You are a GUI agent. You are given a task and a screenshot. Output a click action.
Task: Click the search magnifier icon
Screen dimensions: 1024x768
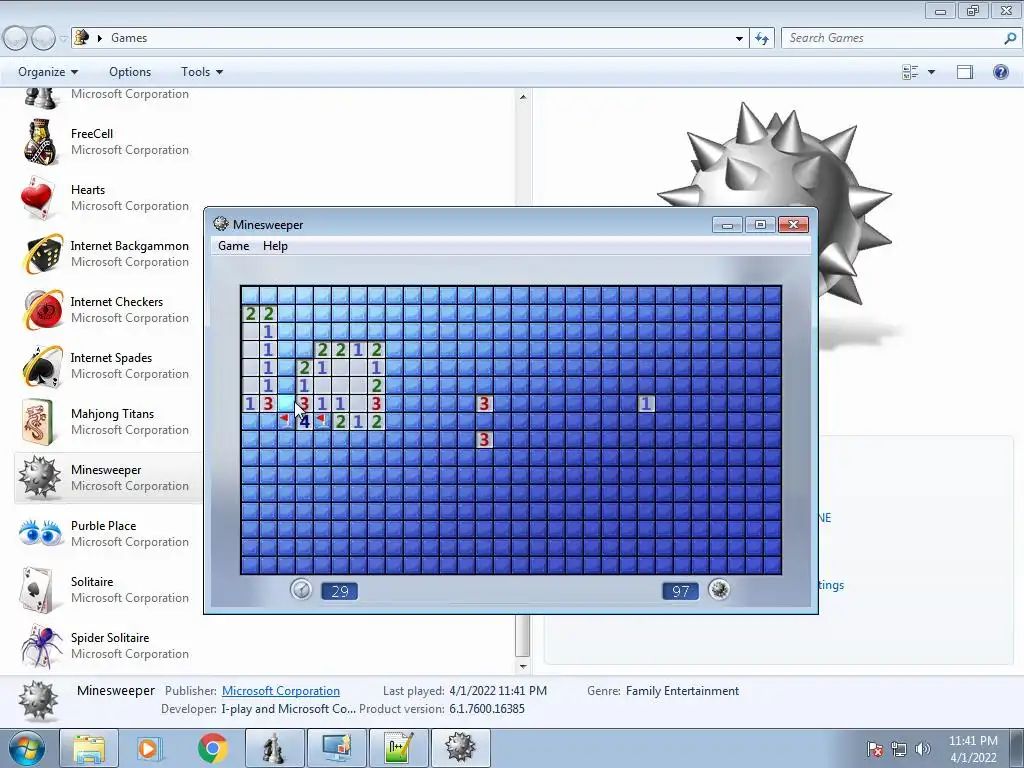point(1010,38)
